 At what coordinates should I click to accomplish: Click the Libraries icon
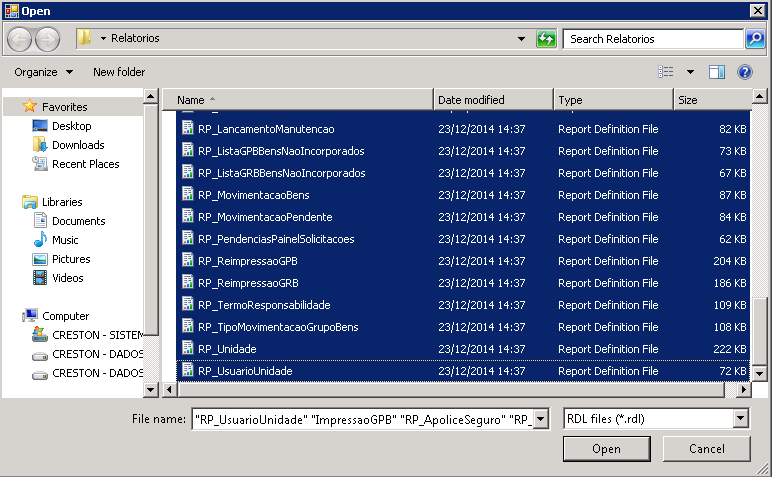pos(30,202)
